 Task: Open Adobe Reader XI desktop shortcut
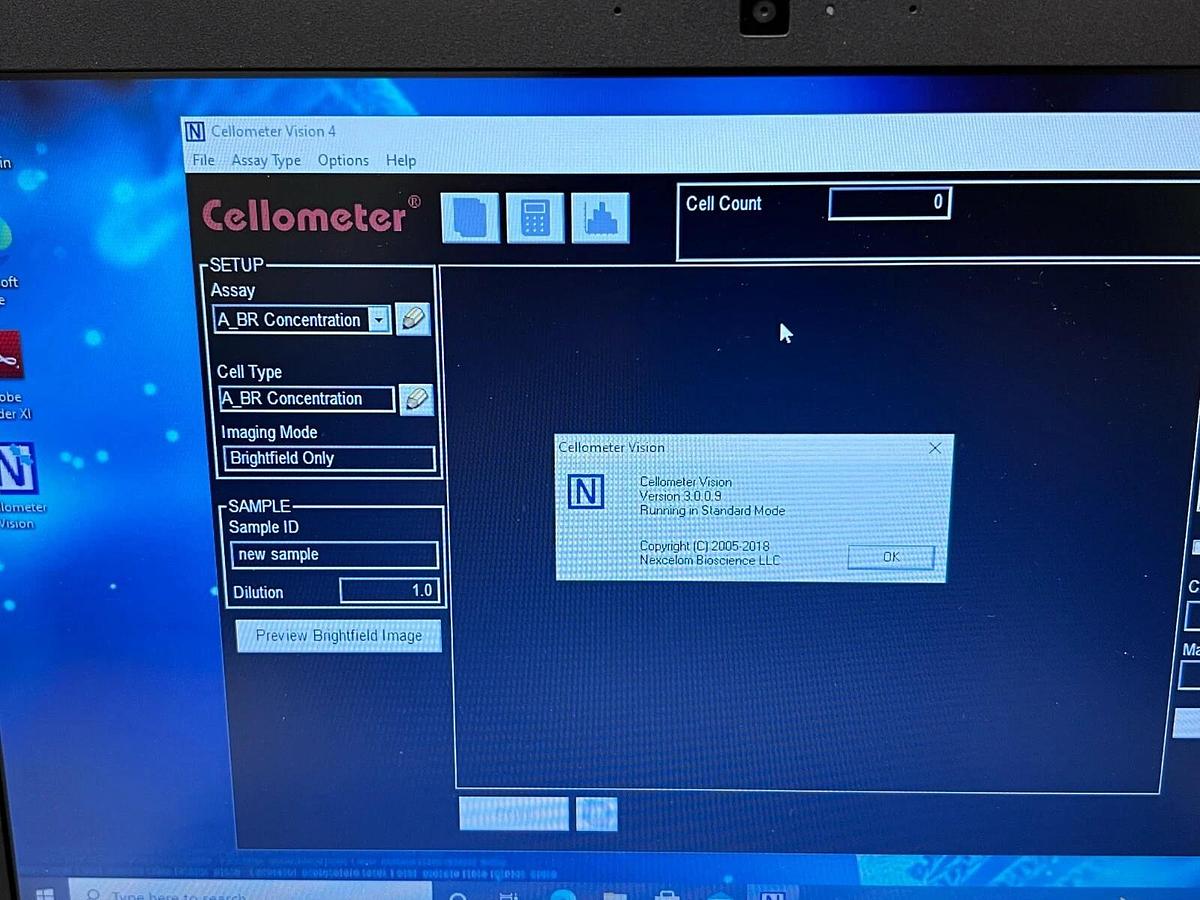tap(10, 375)
